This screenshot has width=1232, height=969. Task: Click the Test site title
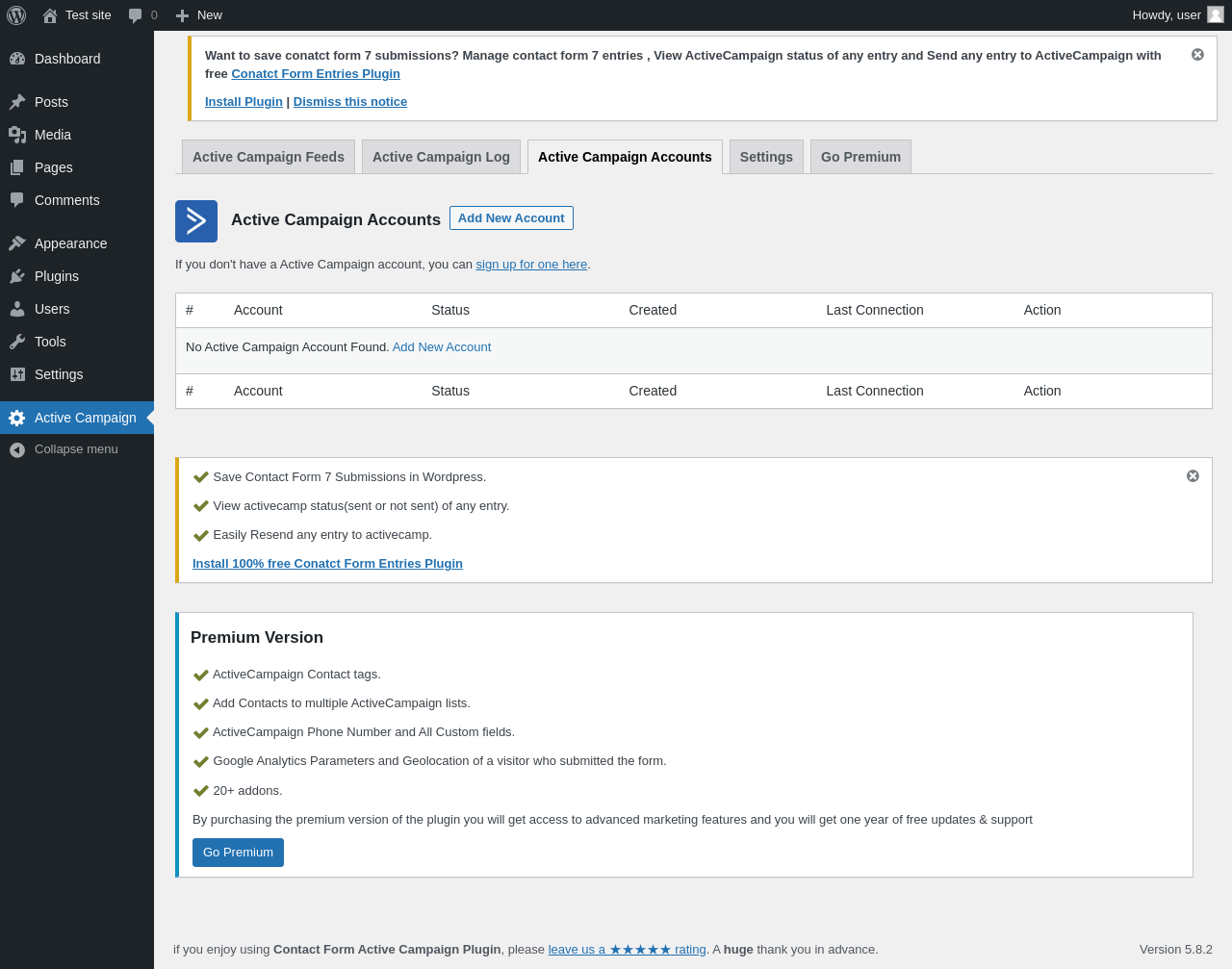(89, 15)
